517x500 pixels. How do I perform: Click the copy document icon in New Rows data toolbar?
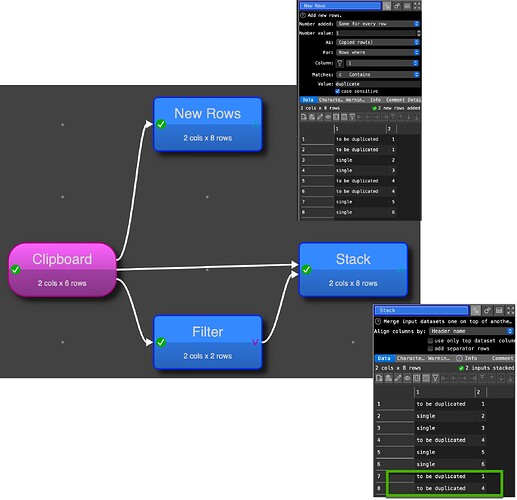click(x=303, y=117)
